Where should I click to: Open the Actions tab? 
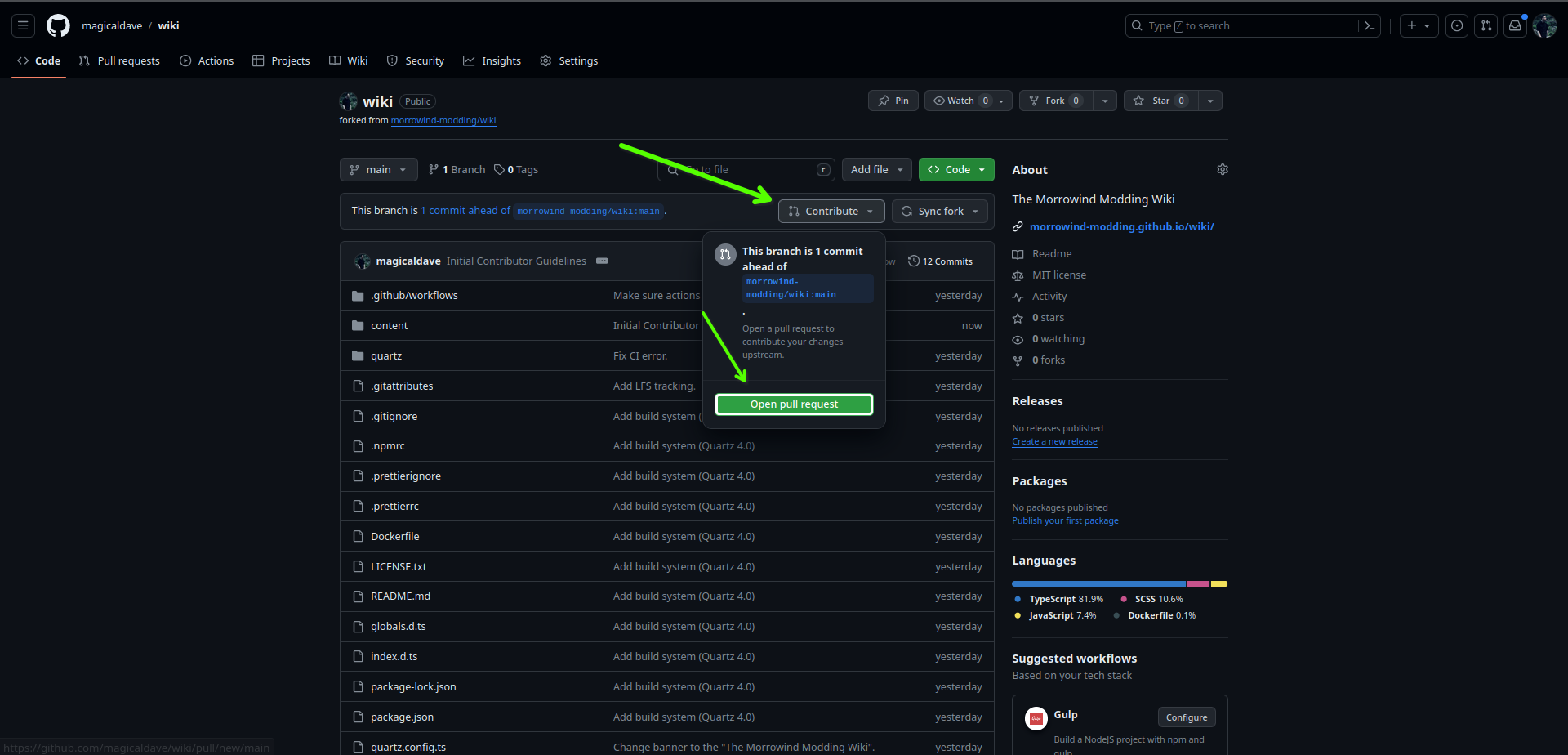[207, 61]
